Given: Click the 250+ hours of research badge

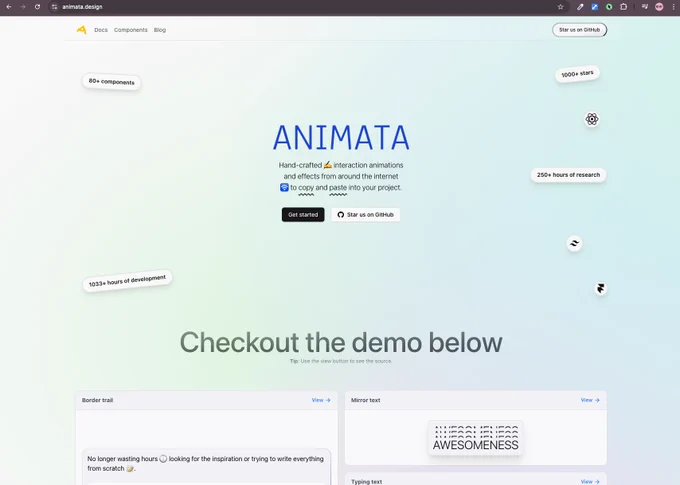Looking at the screenshot, I should 568,175.
